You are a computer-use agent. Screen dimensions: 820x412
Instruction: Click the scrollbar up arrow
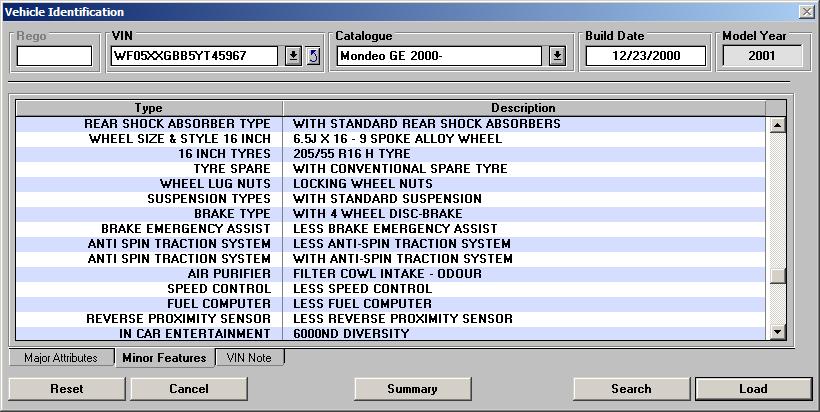[x=778, y=125]
